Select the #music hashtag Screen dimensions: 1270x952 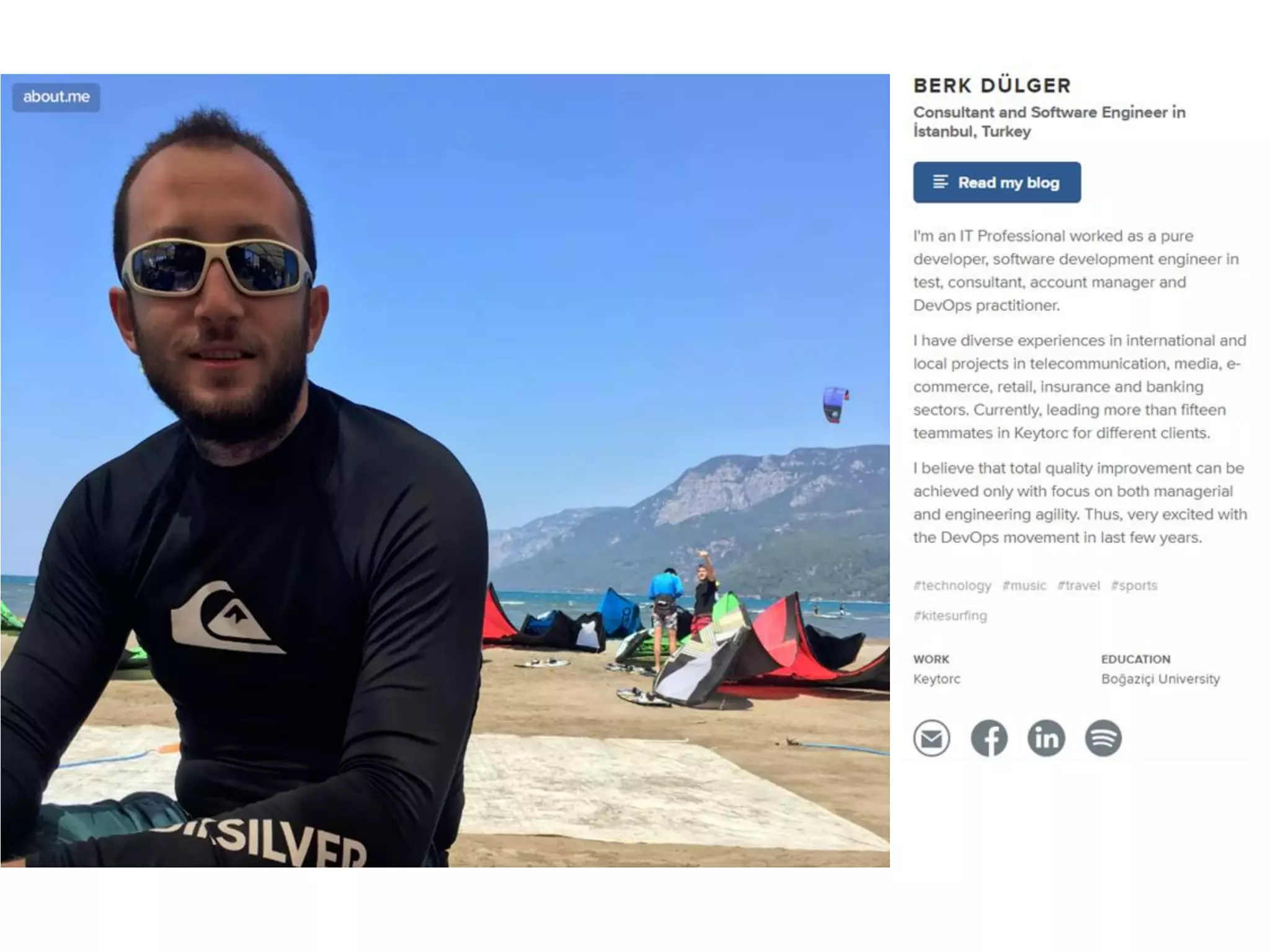click(x=1024, y=585)
